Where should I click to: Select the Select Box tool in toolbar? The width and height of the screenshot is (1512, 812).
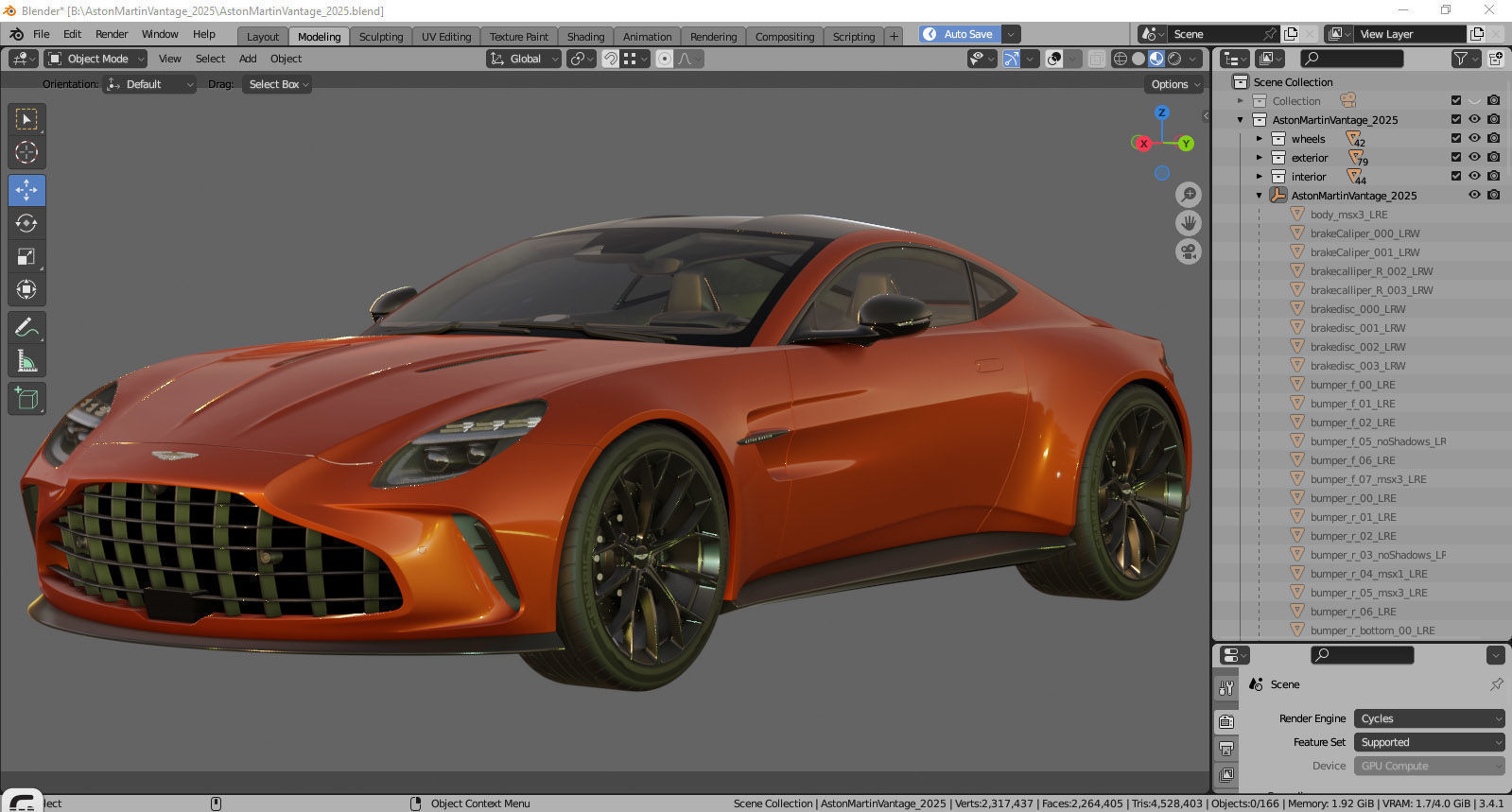pos(26,119)
